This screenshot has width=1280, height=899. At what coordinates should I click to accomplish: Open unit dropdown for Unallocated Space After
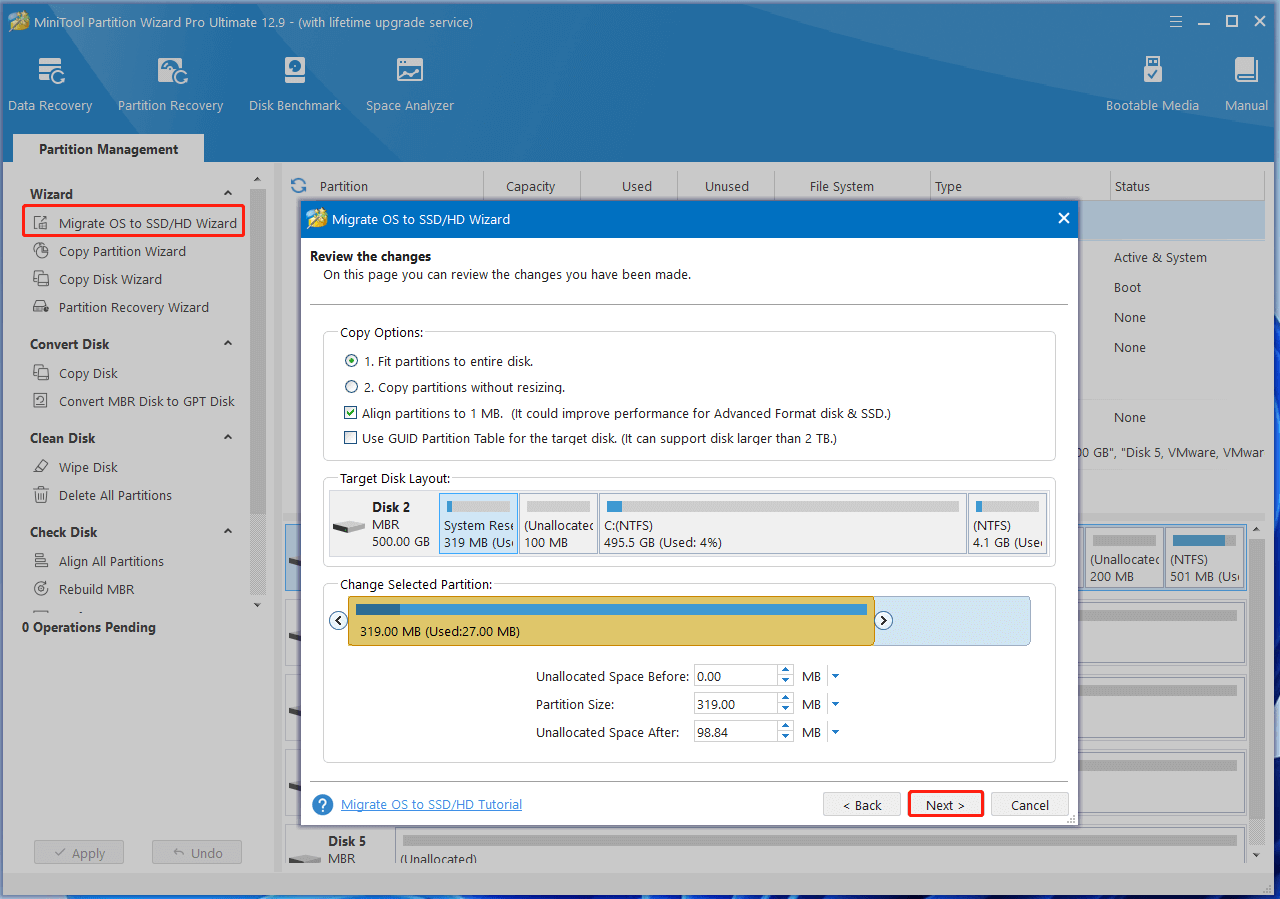point(836,733)
